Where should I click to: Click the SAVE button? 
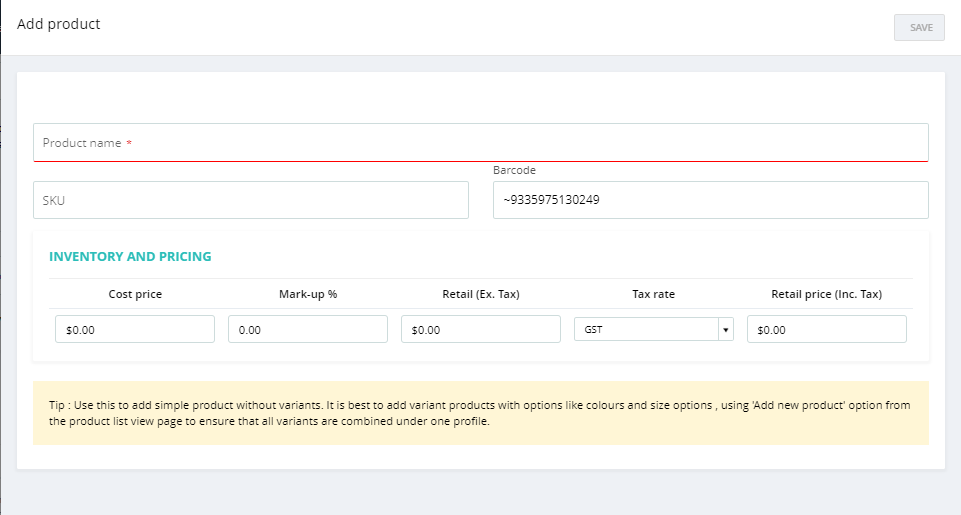click(919, 27)
